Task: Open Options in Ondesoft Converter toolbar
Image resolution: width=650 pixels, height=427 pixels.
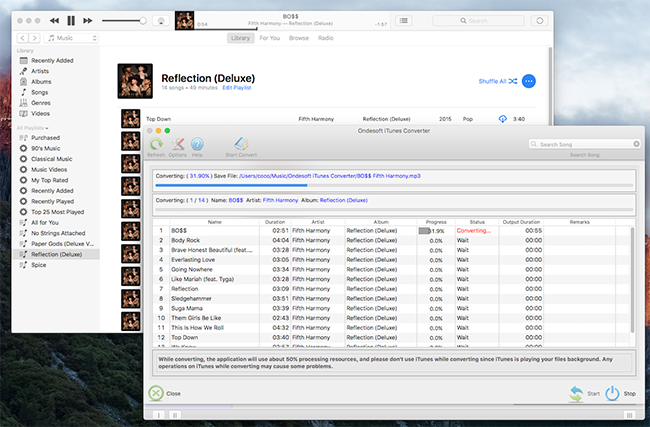Action: coord(177,147)
